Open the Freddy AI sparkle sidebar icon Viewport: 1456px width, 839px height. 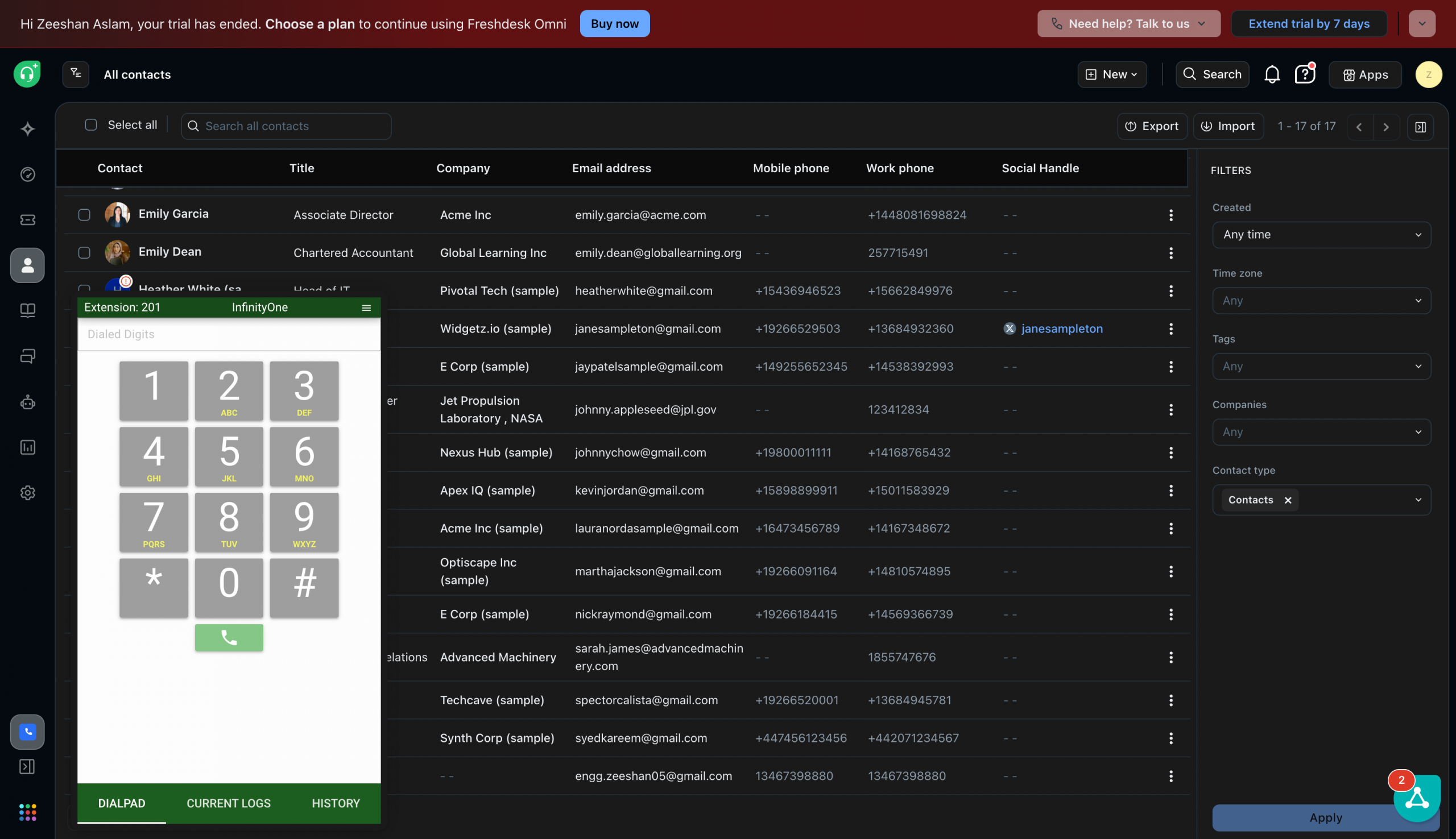pyautogui.click(x=28, y=128)
